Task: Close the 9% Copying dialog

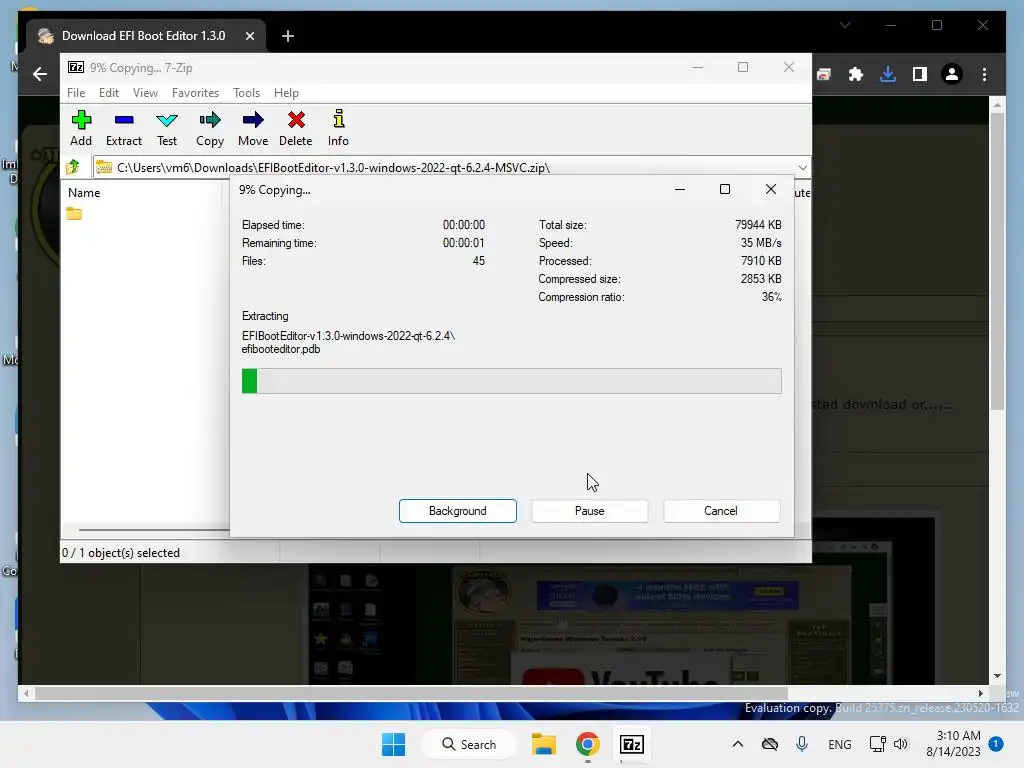Action: [771, 189]
